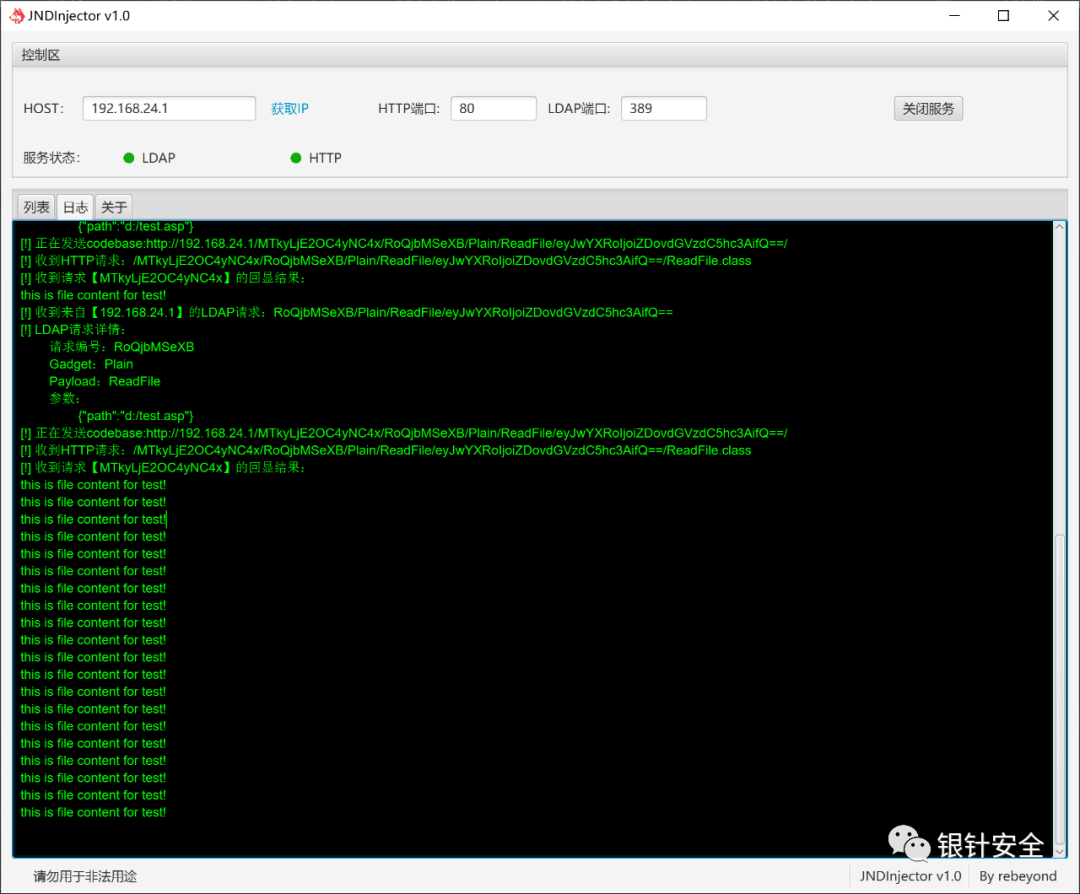The image size is (1080, 894).
Task: Click the 请勿用于非法用途 status text
Action: [x=85, y=876]
